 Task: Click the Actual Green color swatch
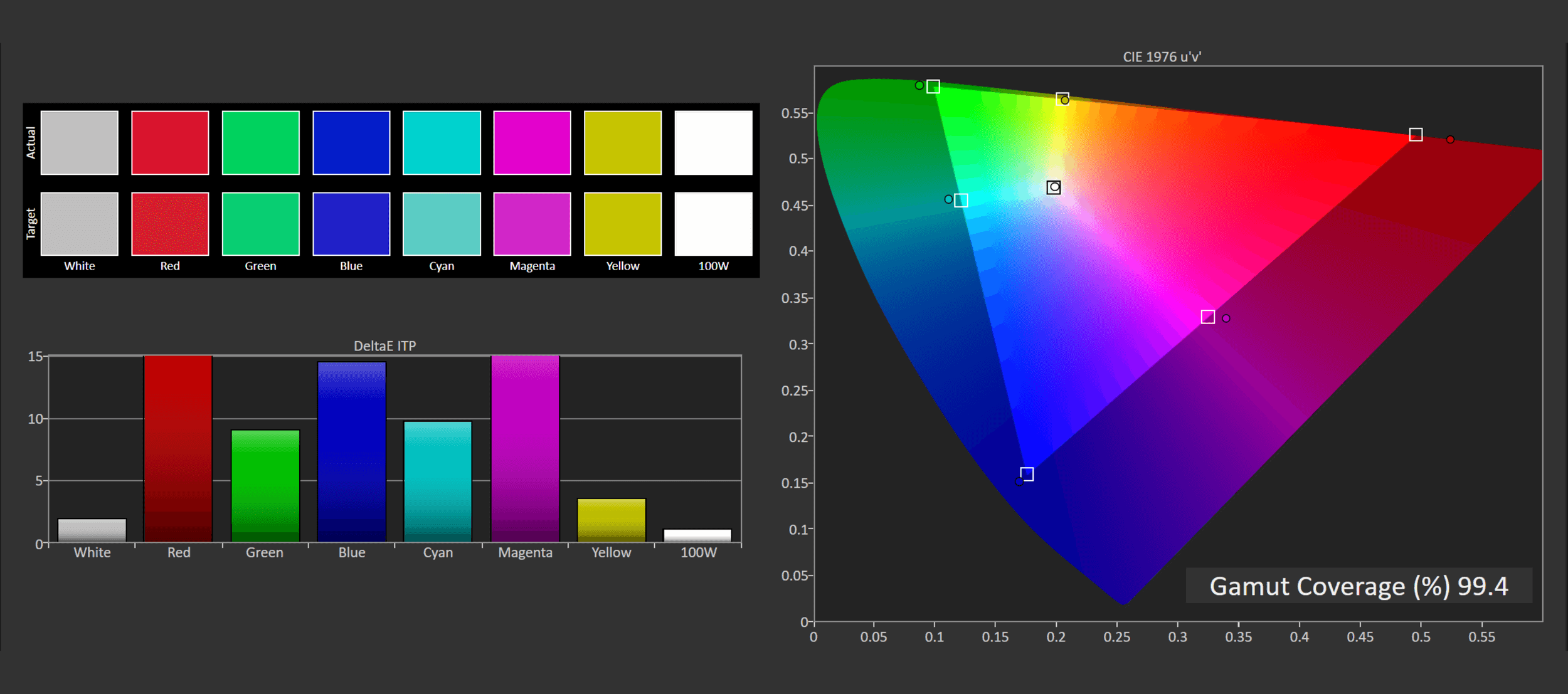261,143
